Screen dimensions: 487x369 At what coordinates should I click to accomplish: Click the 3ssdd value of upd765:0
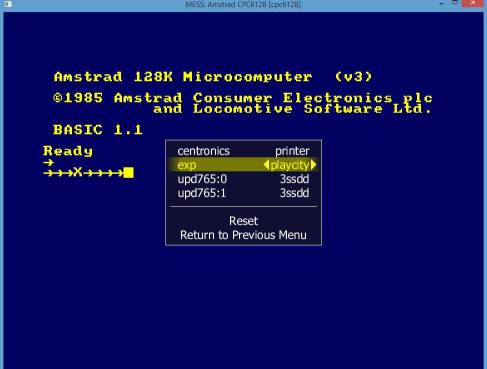[294, 179]
